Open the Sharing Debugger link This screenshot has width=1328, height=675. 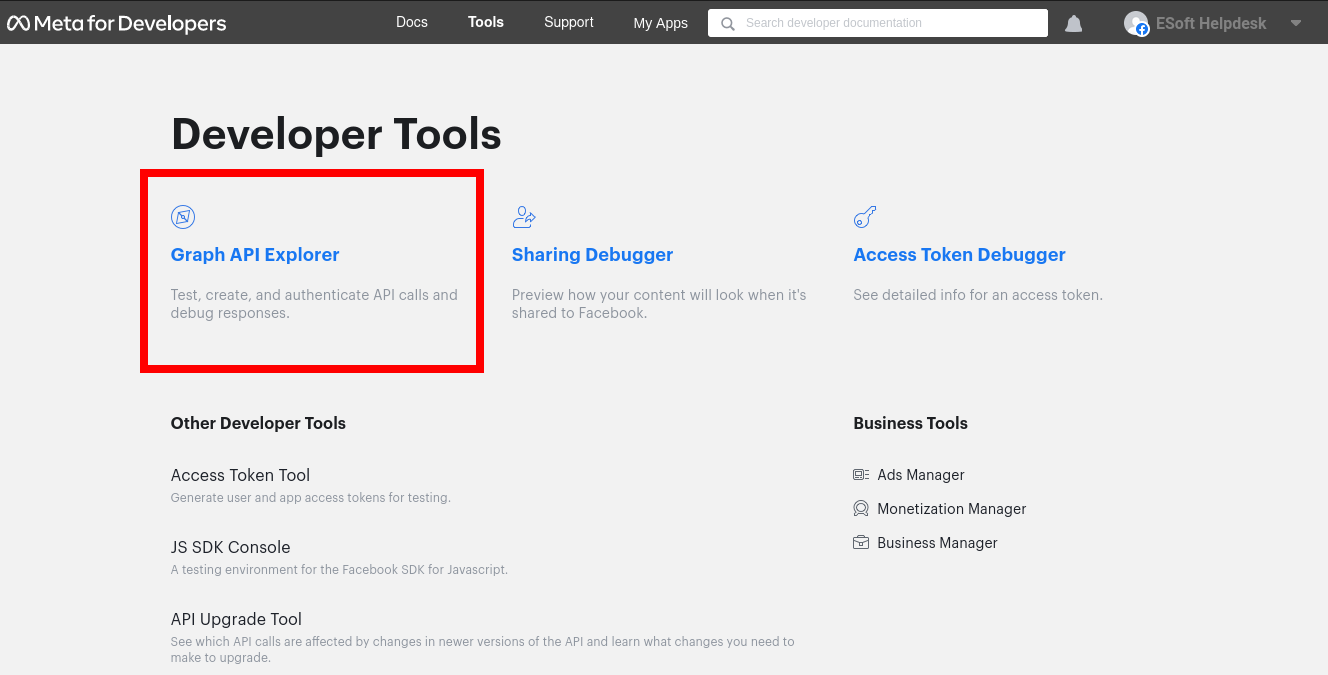(x=592, y=255)
